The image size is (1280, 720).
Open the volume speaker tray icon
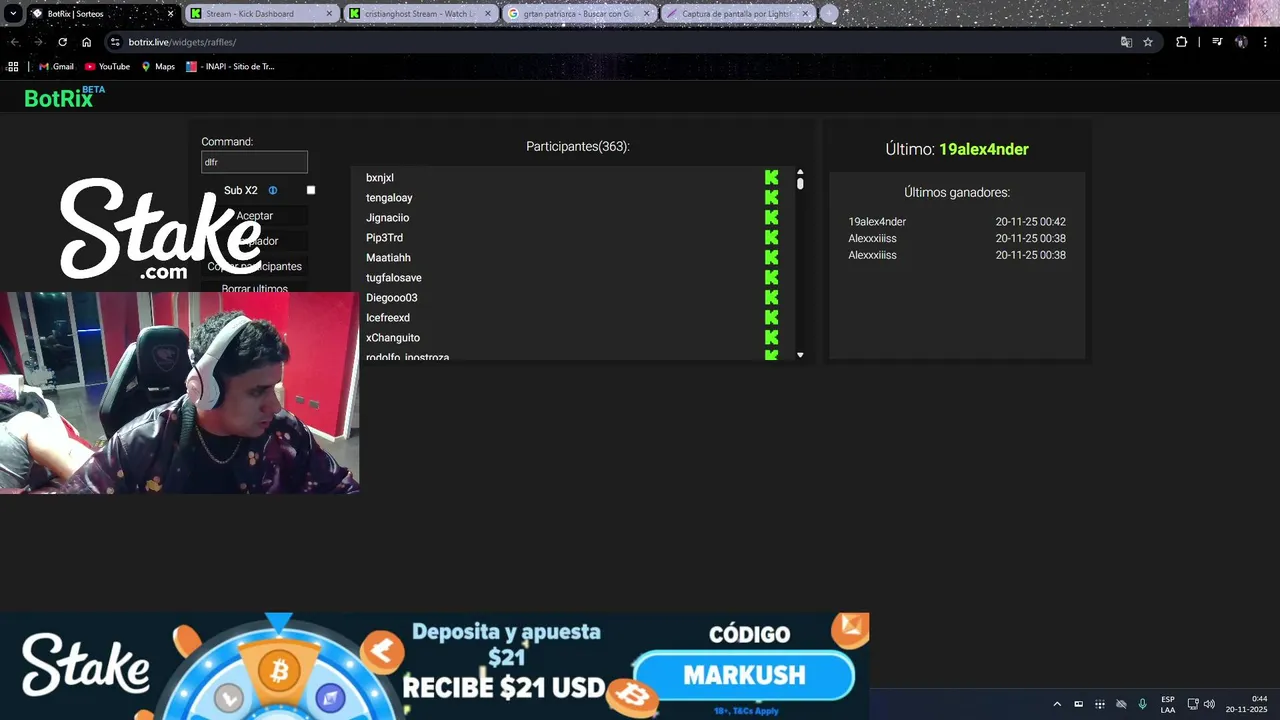pos(1209,704)
